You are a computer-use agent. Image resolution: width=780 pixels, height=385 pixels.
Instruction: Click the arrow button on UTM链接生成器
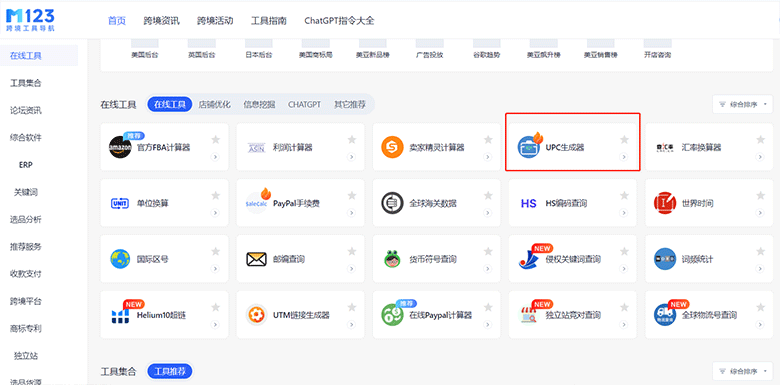coord(352,324)
